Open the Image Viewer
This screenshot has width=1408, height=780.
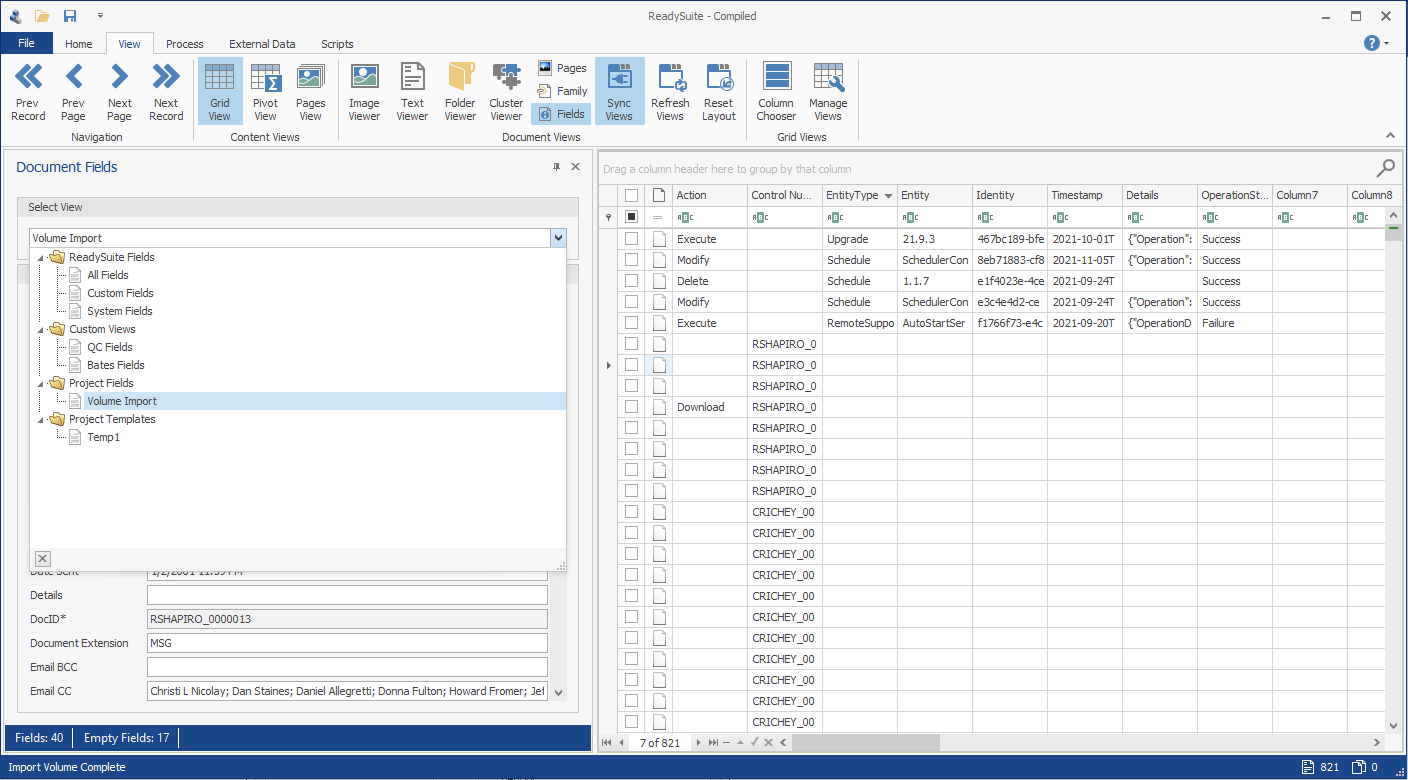(x=364, y=92)
